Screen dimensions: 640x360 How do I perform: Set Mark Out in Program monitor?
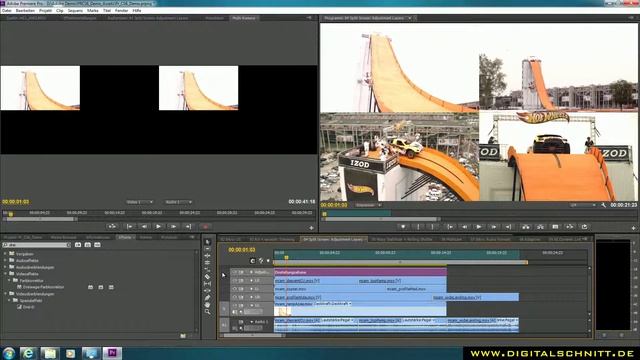(x=433, y=227)
